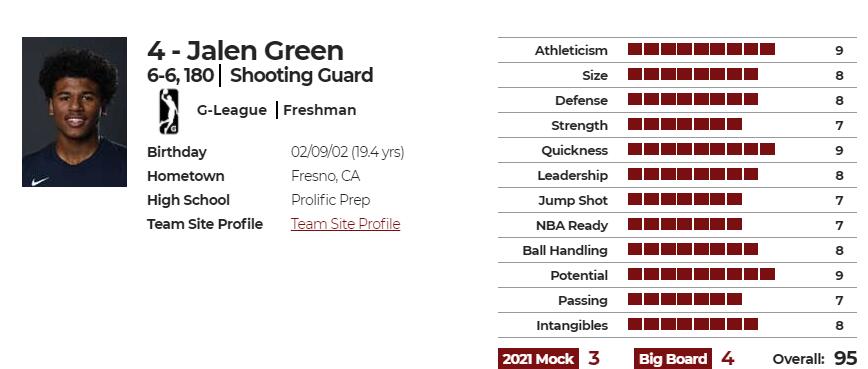Click the Defense rating bar
The image size is (868, 369).
pyautogui.click(x=693, y=99)
